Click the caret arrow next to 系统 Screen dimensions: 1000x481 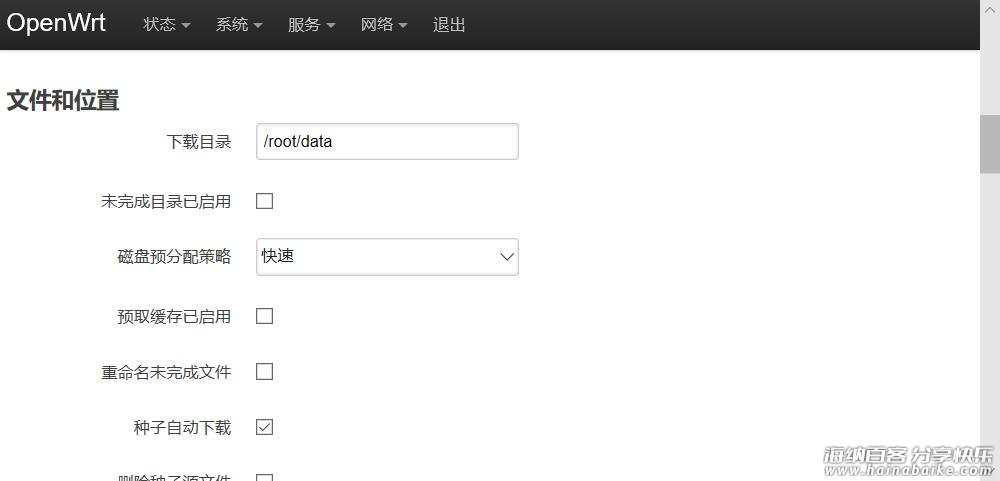coord(258,26)
